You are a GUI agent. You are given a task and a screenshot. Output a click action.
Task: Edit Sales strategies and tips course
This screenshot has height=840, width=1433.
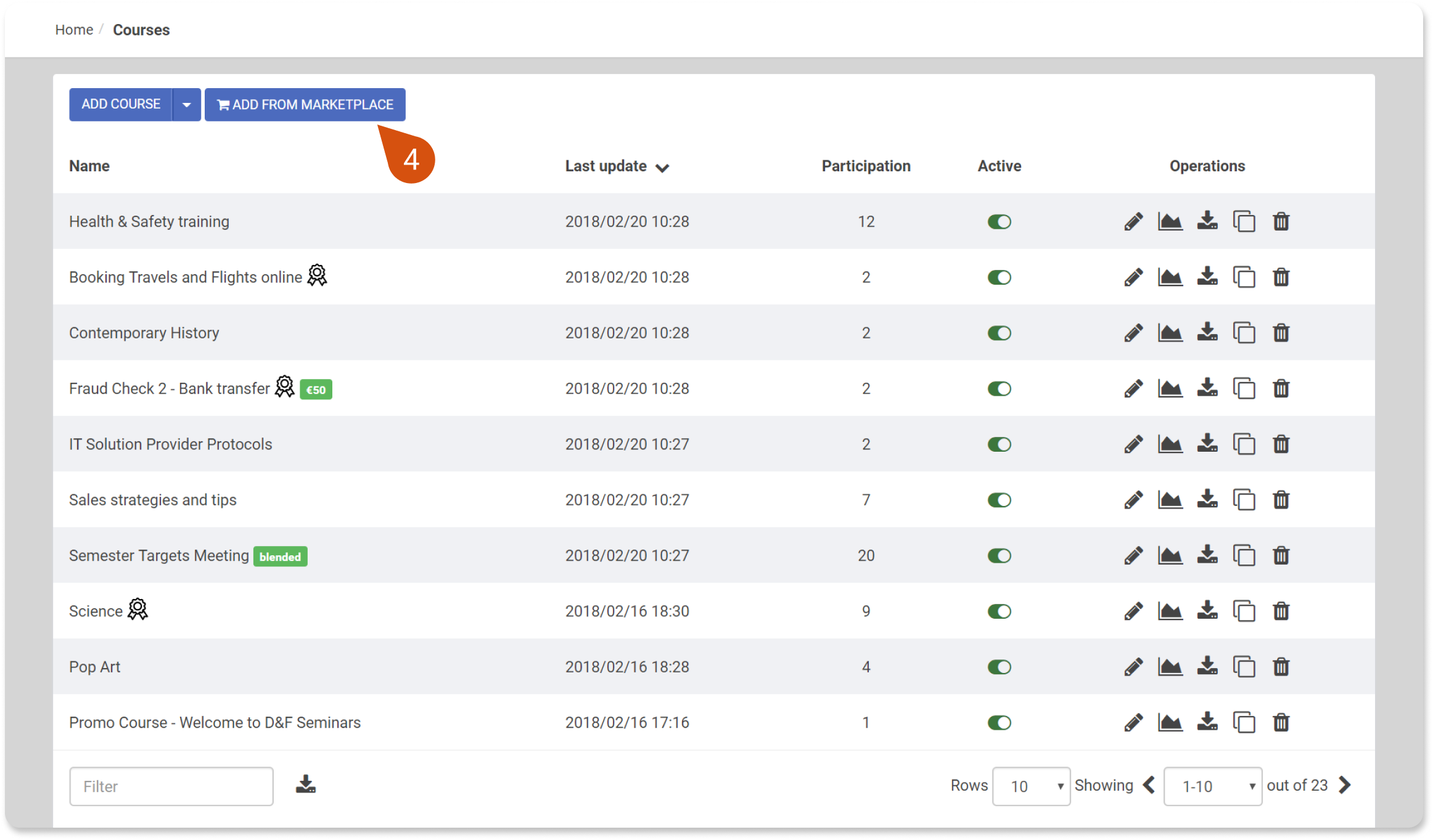pyautogui.click(x=1133, y=500)
